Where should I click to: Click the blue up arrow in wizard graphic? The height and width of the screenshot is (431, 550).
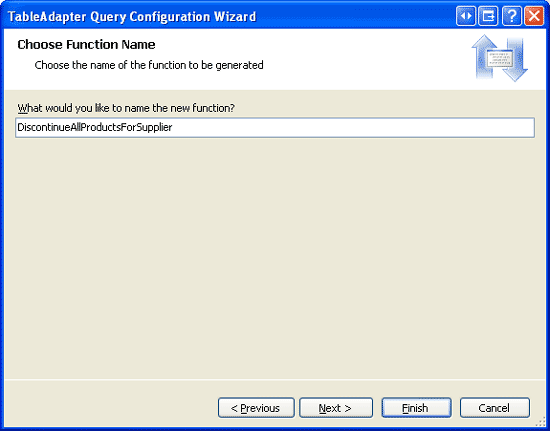484,56
